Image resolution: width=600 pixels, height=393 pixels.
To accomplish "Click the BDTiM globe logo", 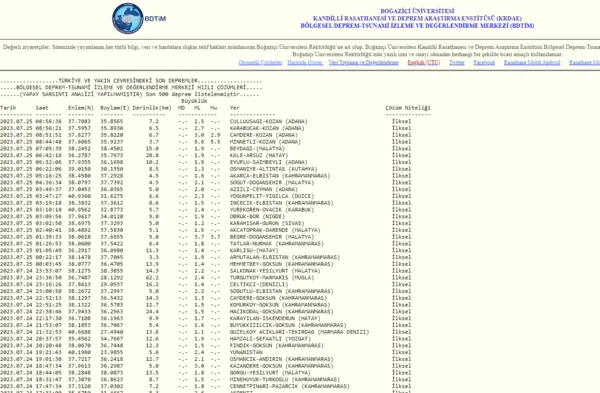I will [x=128, y=18].
